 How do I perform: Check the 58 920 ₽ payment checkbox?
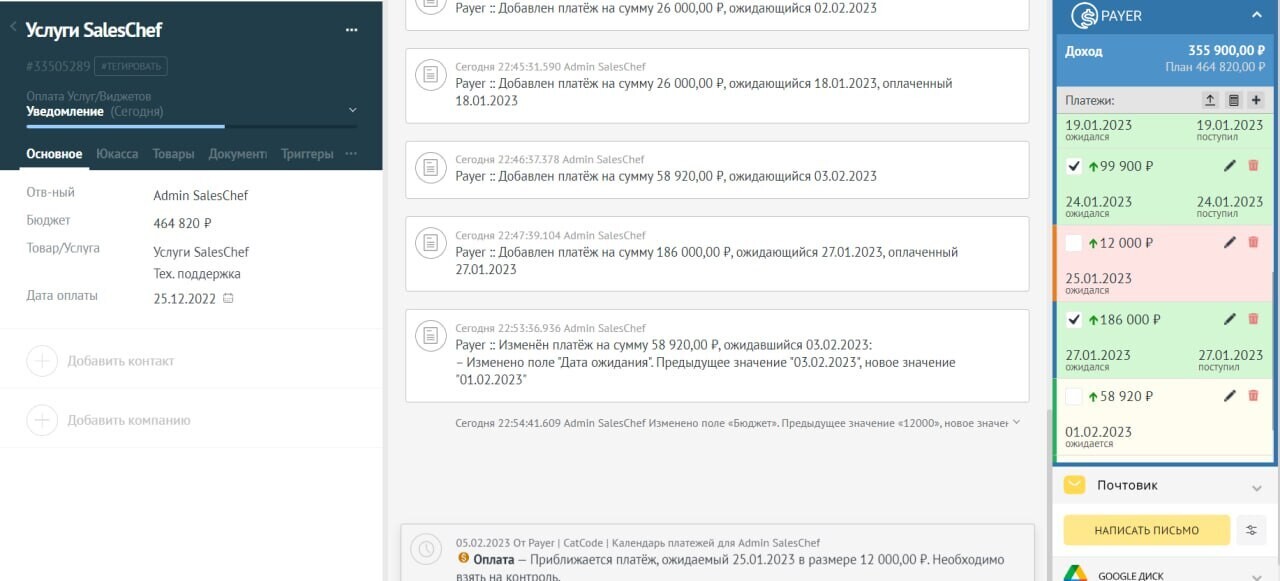(x=1074, y=397)
